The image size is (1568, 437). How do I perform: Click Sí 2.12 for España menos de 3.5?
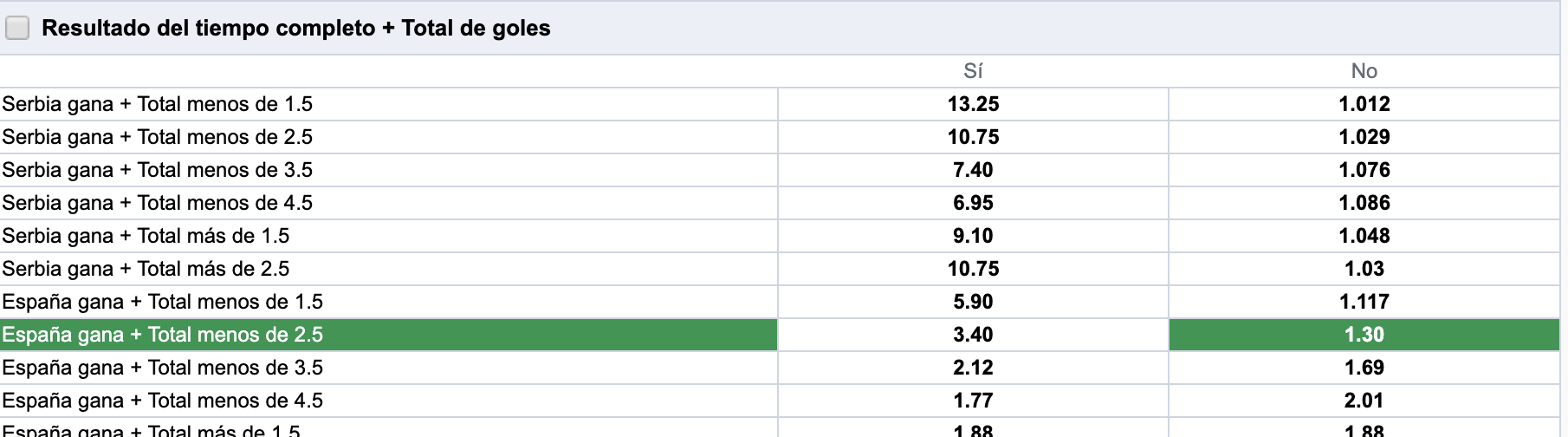973,368
